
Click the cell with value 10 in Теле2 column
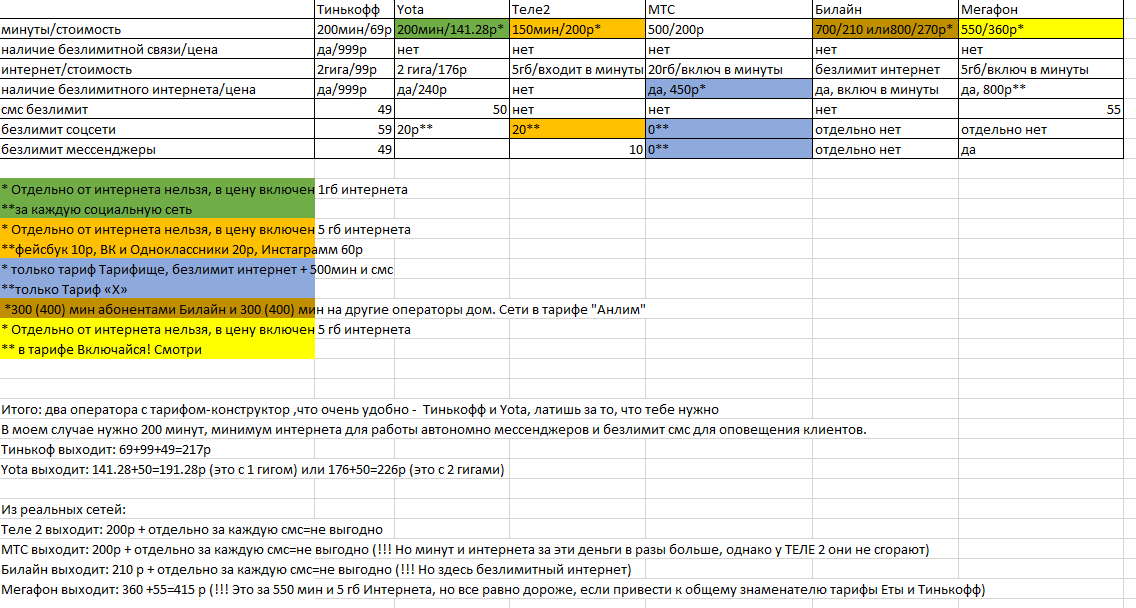[577, 149]
